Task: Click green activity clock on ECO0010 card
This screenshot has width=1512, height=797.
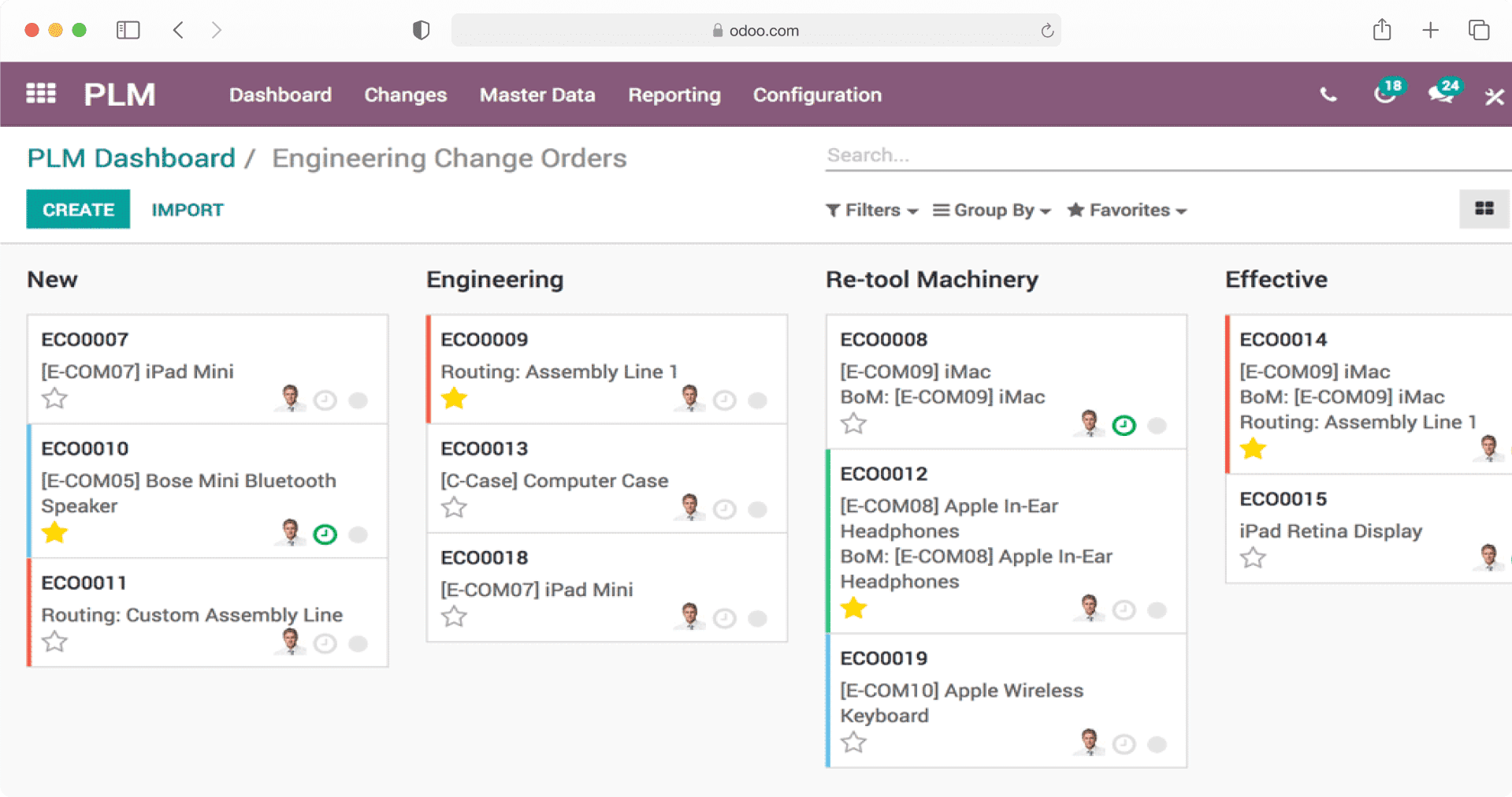Action: coord(325,534)
